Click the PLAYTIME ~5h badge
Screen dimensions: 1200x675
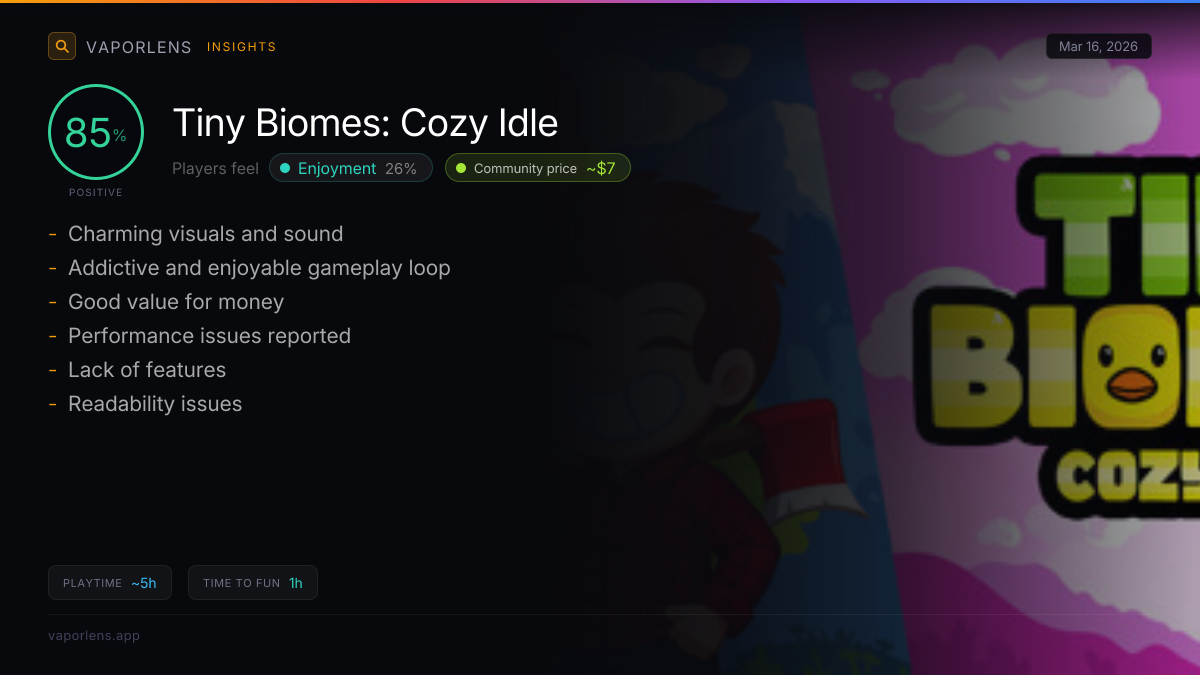110,583
